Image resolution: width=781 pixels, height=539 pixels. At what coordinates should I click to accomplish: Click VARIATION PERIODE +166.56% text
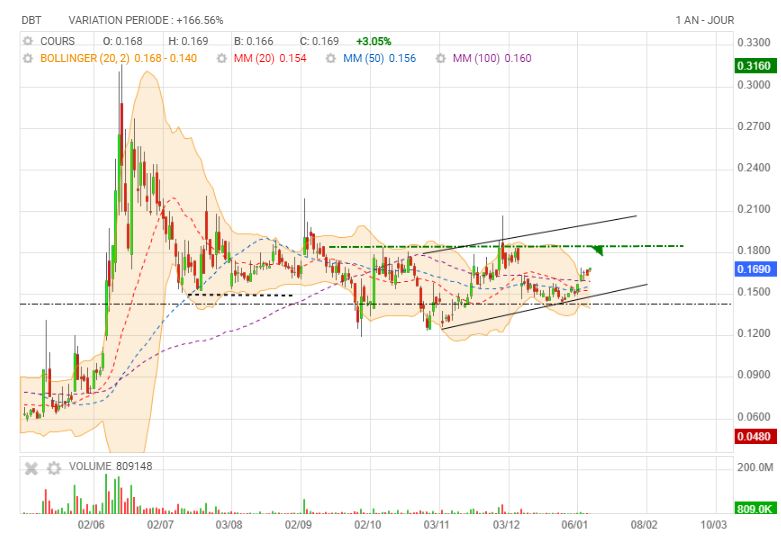click(x=146, y=20)
